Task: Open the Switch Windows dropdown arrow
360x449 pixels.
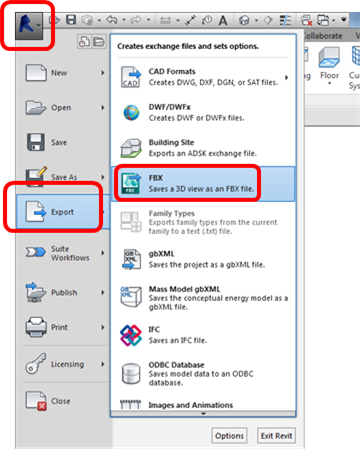Action: click(334, 20)
